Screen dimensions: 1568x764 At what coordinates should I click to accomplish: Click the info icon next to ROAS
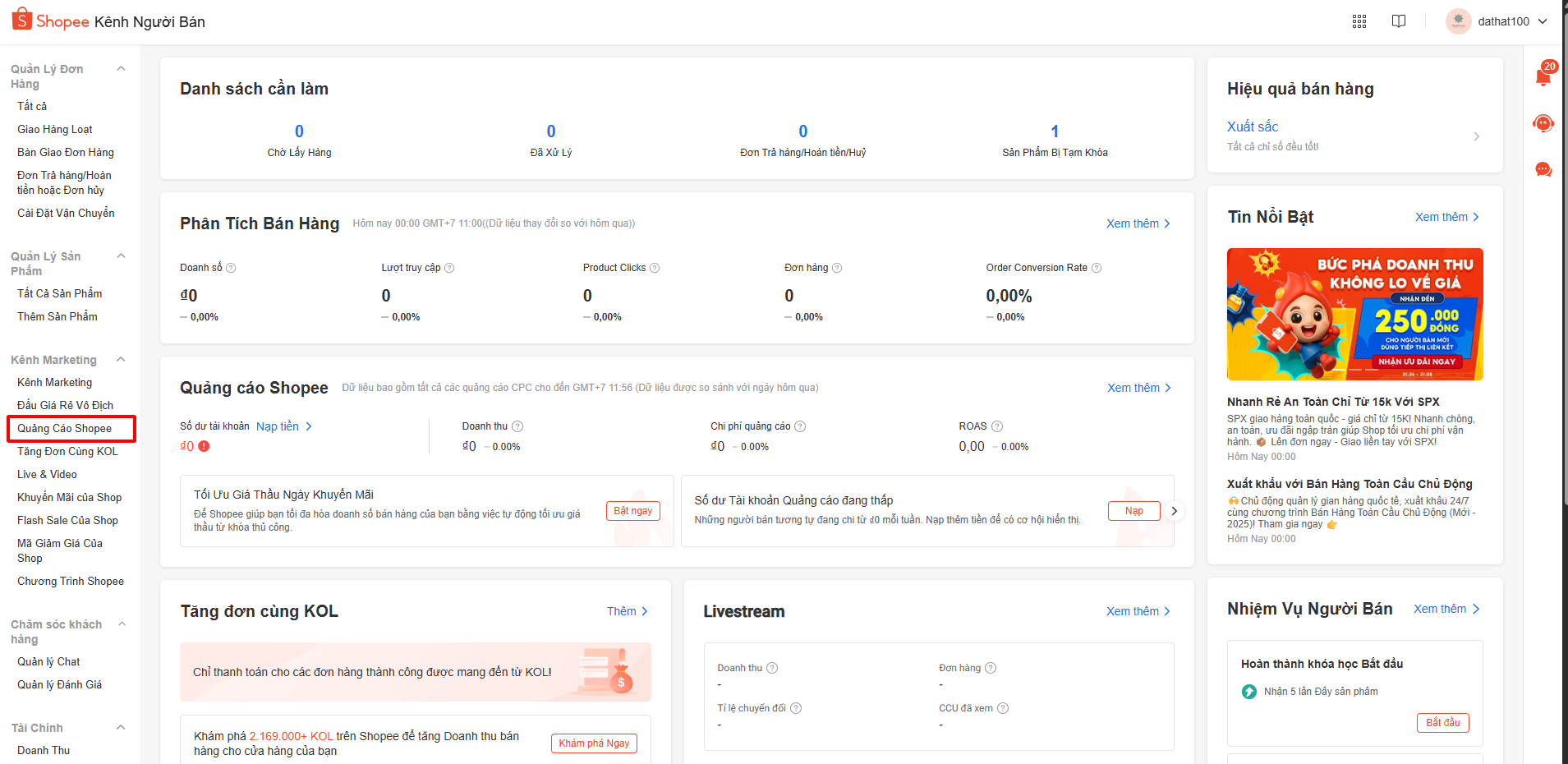997,426
